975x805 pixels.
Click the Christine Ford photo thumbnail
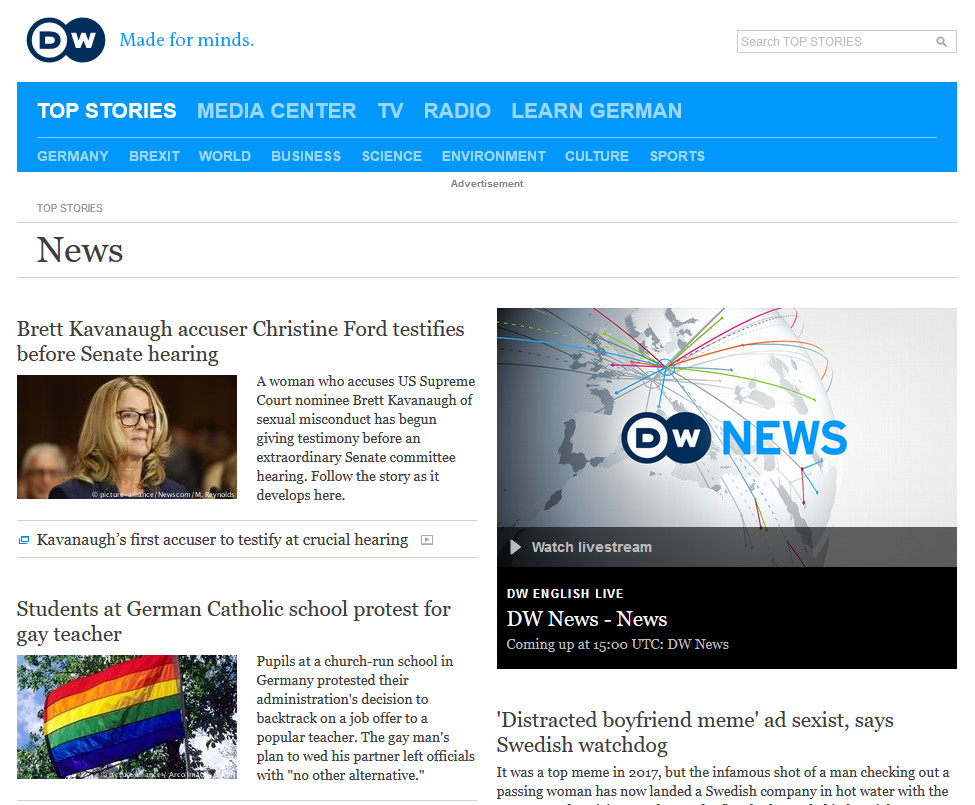127,437
